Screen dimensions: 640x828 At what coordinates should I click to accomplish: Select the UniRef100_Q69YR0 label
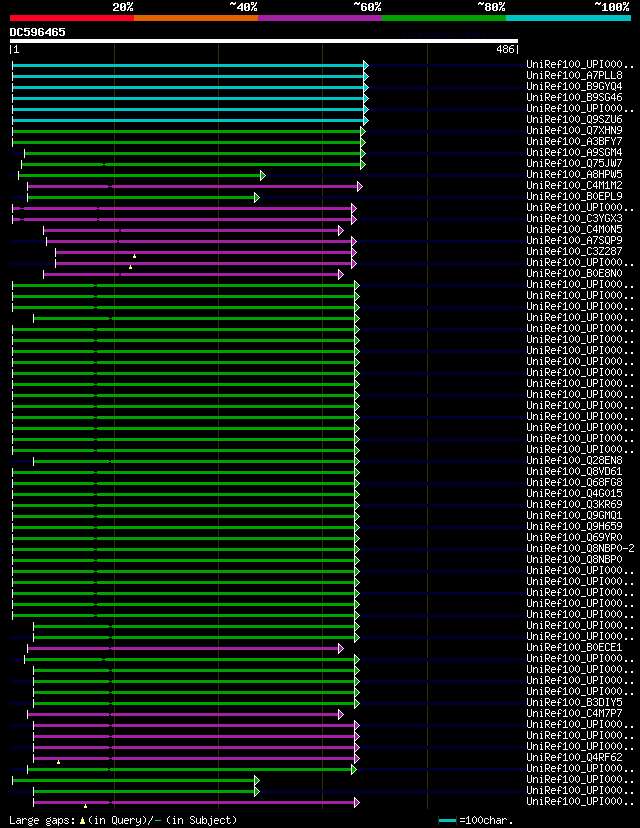coord(574,538)
